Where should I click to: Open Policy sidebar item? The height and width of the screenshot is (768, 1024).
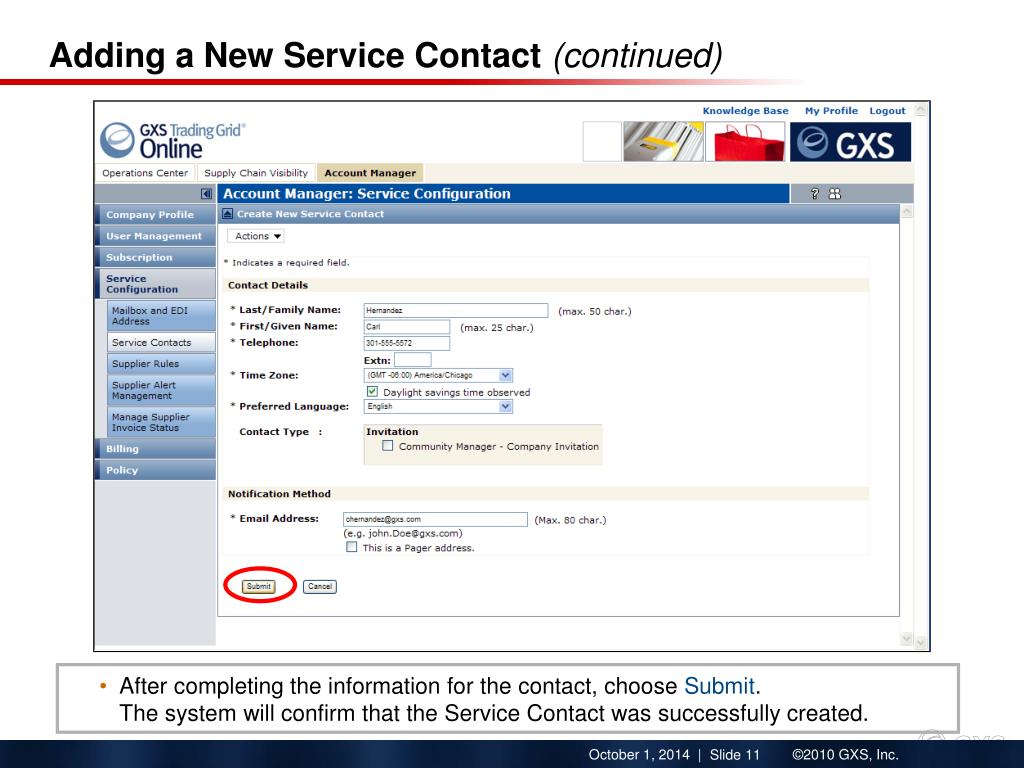coord(155,470)
